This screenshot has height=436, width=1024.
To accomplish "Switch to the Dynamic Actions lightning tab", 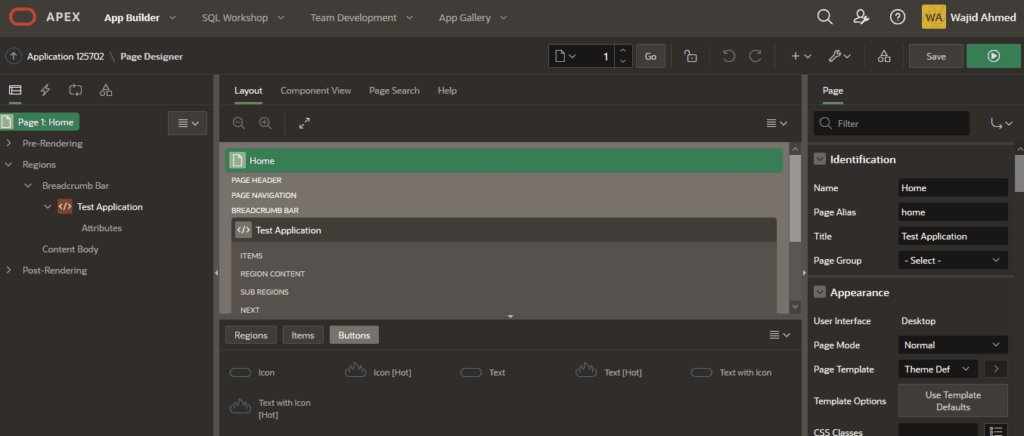I will point(45,90).
